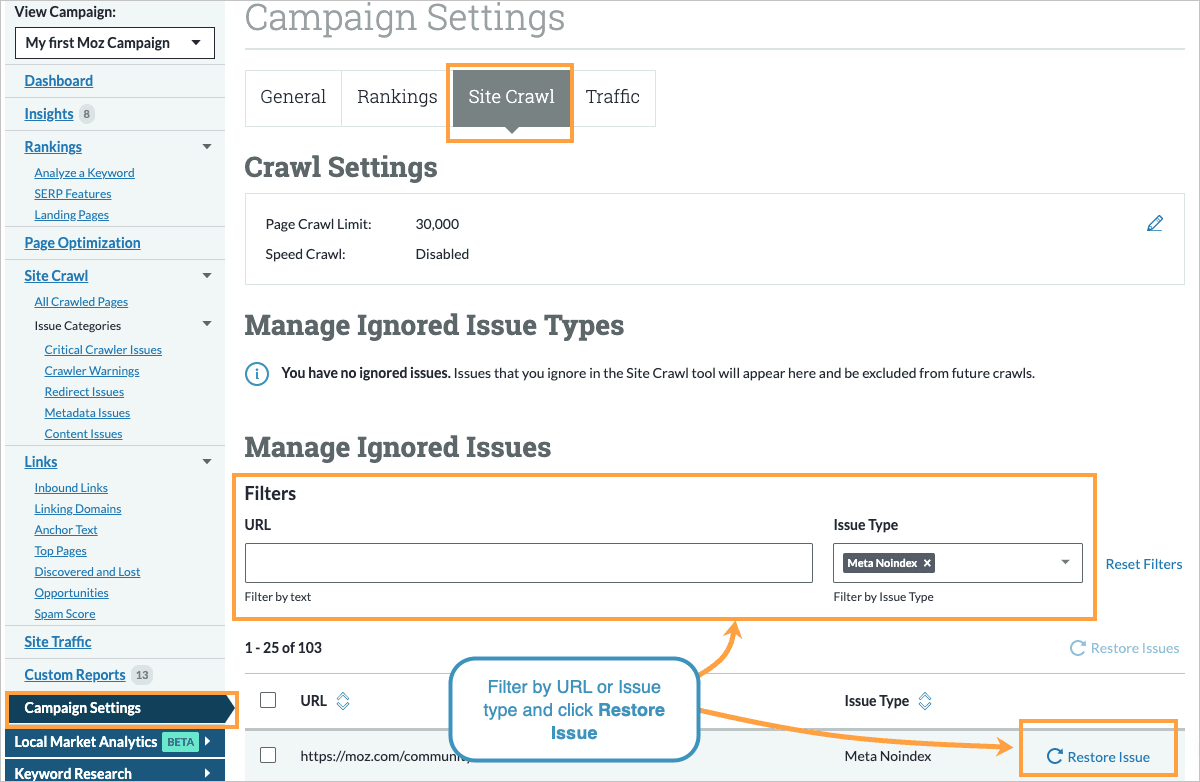Image resolution: width=1200 pixels, height=782 pixels.
Task: Check the select-all checkbox in the table header
Action: coord(268,700)
